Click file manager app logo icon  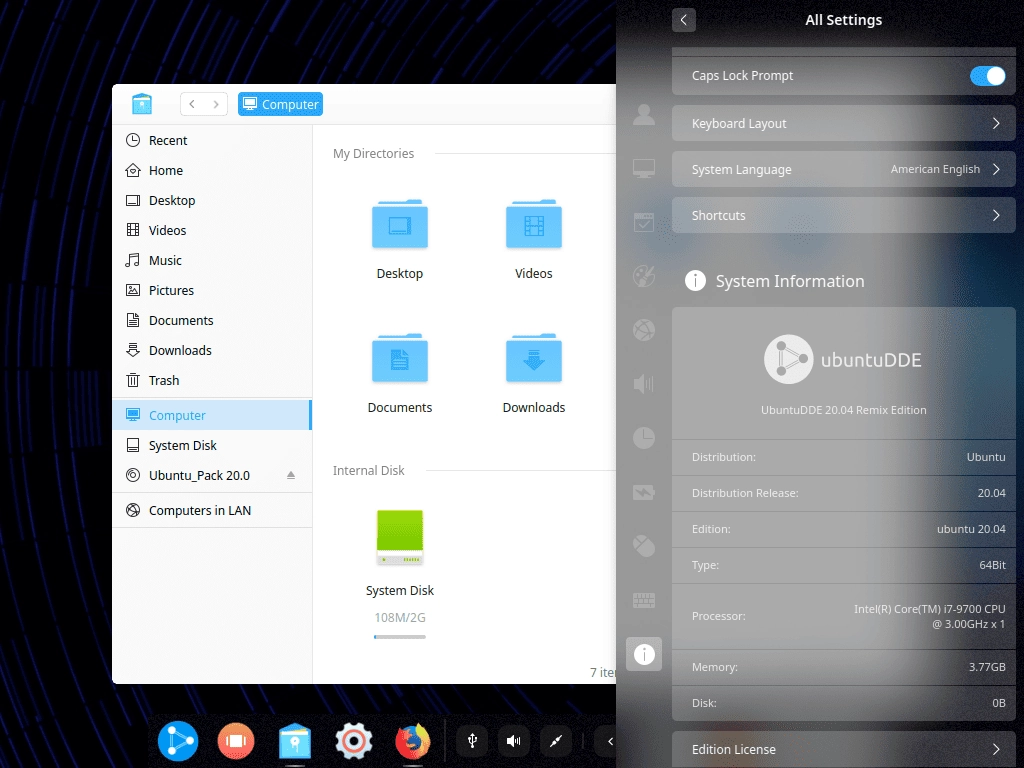pyautogui.click(x=142, y=104)
